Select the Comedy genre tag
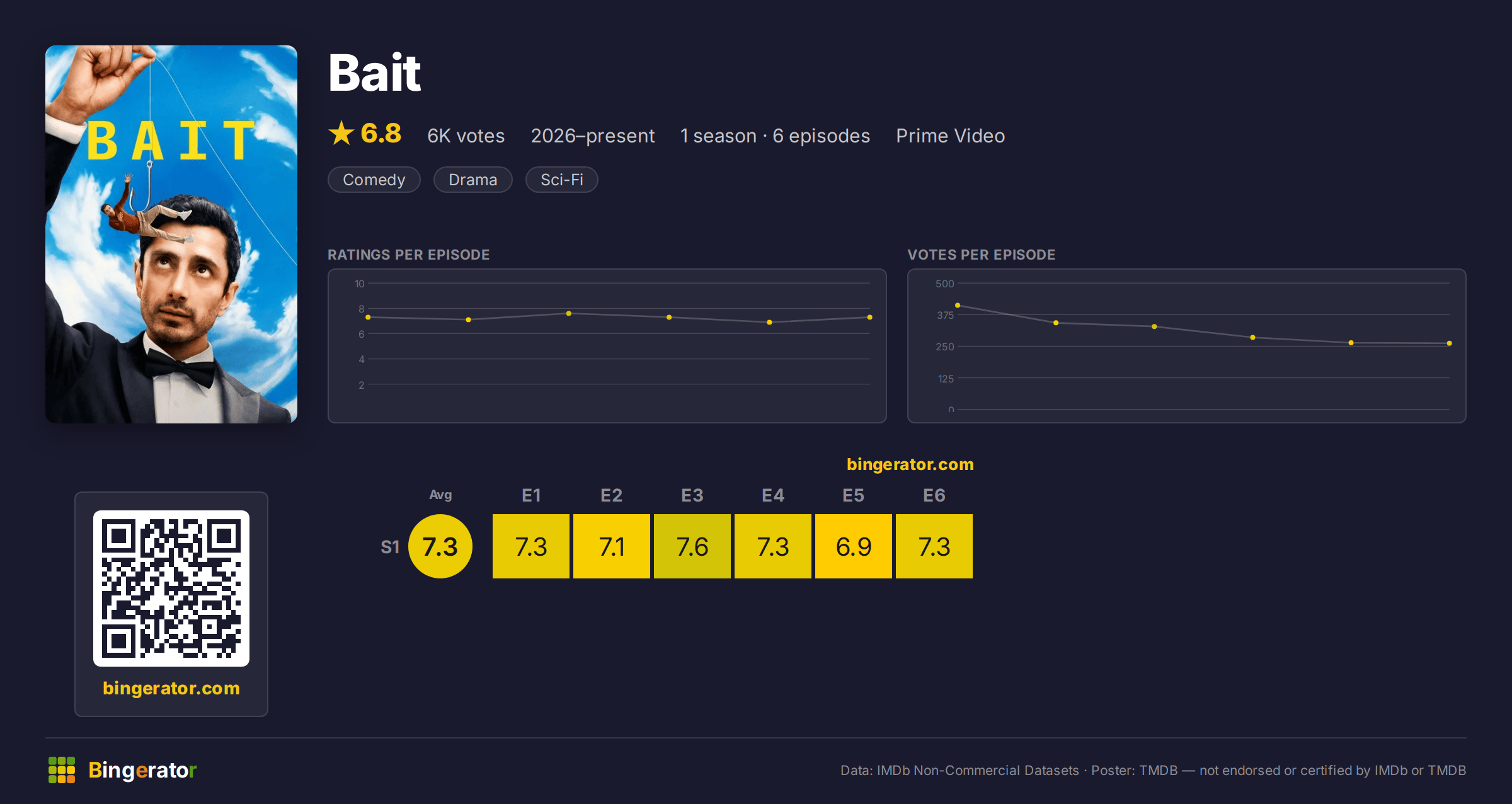The height and width of the screenshot is (804, 1512). point(374,180)
